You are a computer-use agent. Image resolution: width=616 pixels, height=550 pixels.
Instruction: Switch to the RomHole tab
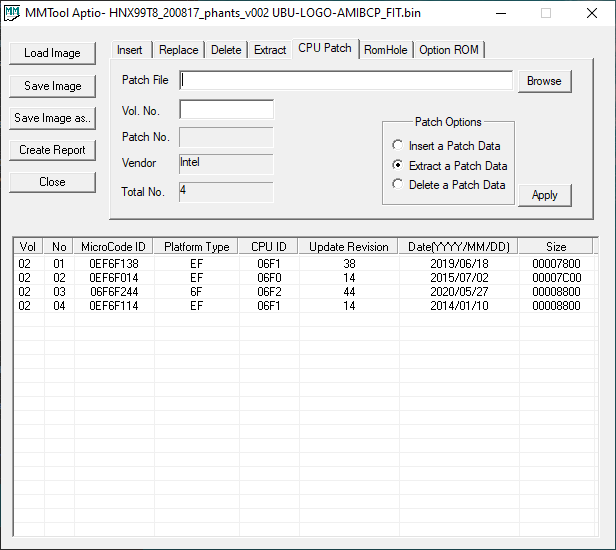tap(386, 50)
